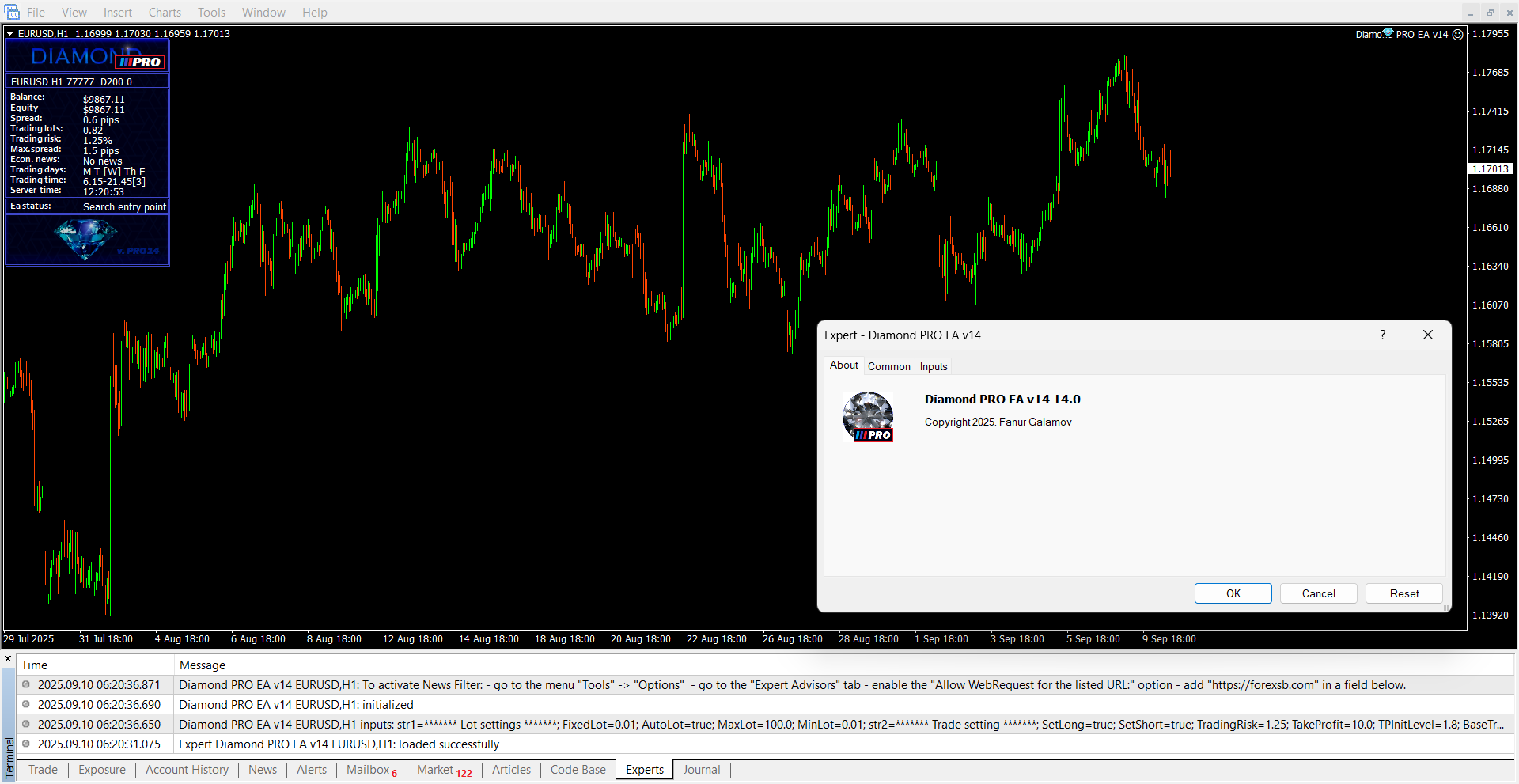Open the Journal tab in Terminal
This screenshot has width=1519, height=784.
(702, 770)
